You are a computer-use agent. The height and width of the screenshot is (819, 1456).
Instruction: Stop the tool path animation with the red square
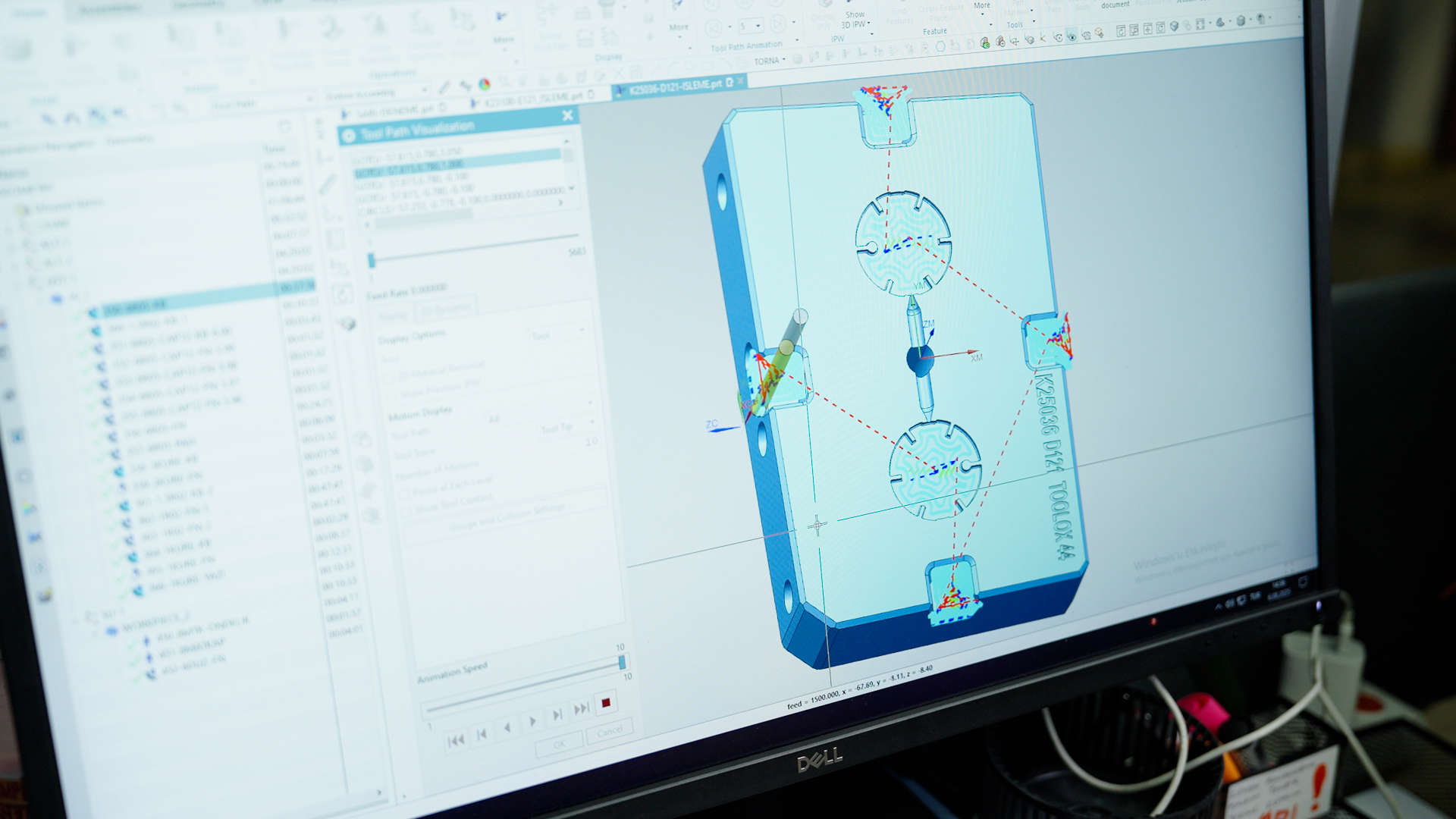(x=605, y=703)
